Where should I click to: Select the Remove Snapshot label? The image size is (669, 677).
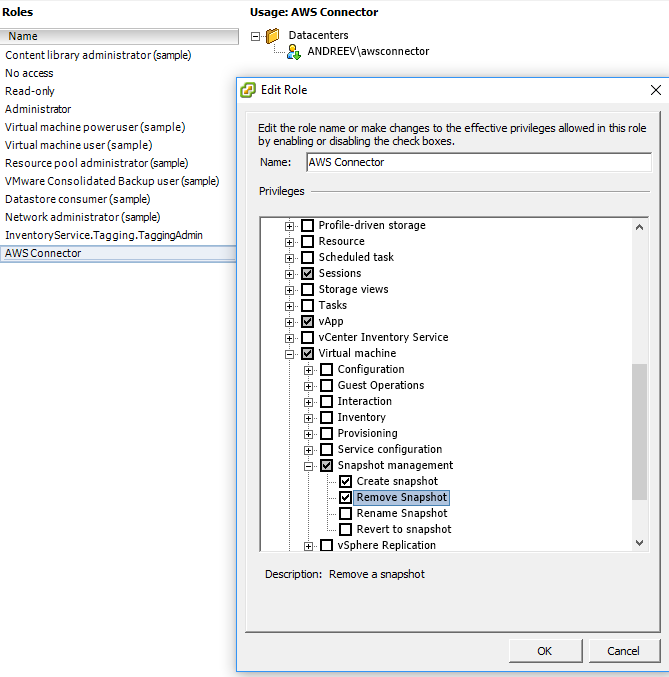click(402, 497)
